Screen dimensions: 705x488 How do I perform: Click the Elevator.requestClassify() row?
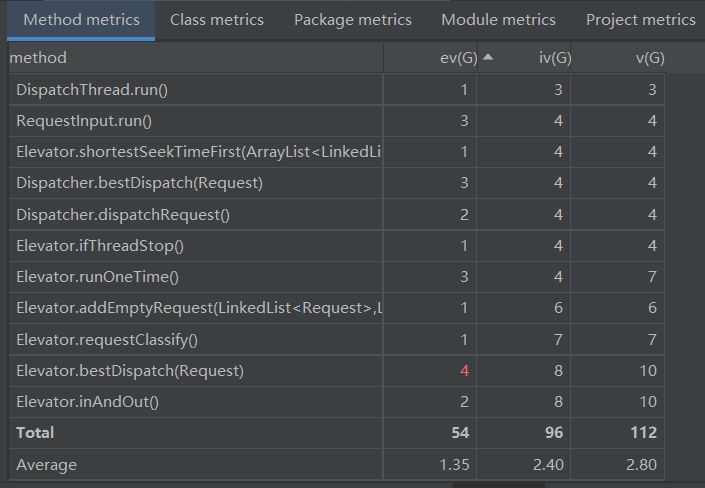pyautogui.click(x=107, y=340)
